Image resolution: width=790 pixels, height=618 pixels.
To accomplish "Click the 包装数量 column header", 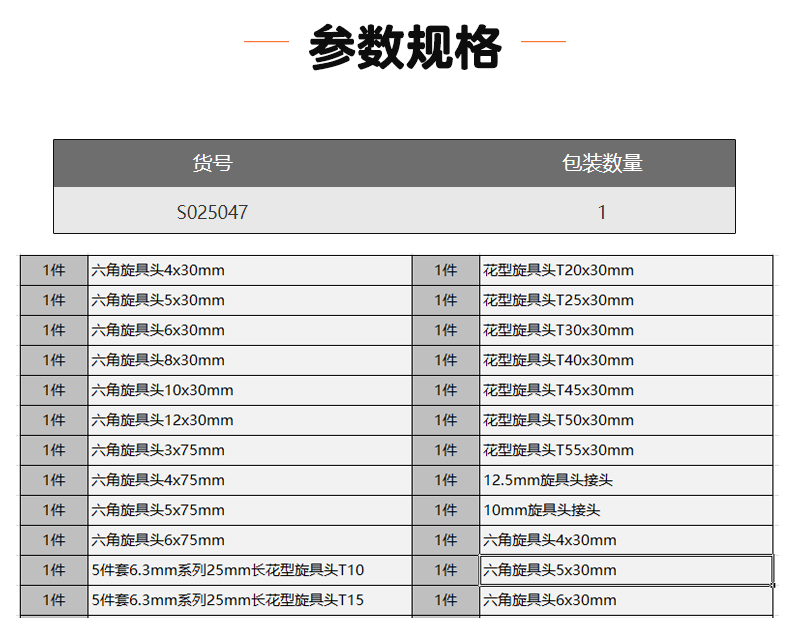I will point(602,163).
